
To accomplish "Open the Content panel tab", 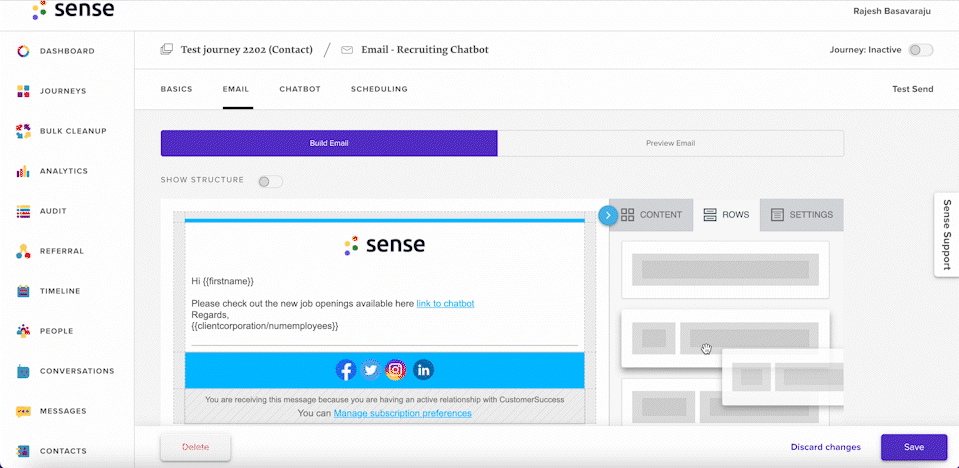I will [x=651, y=215].
